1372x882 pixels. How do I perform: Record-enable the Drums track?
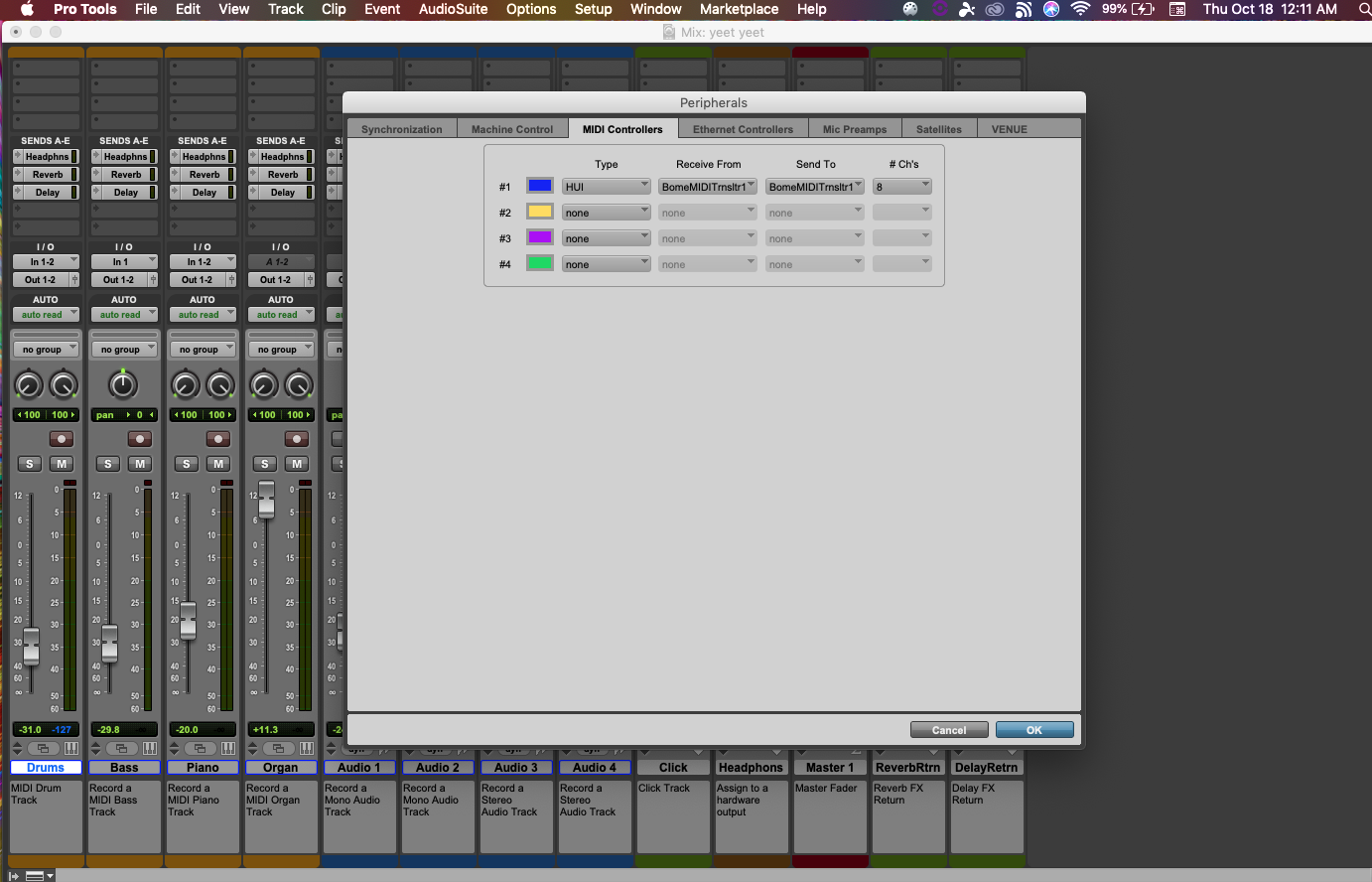pos(62,438)
